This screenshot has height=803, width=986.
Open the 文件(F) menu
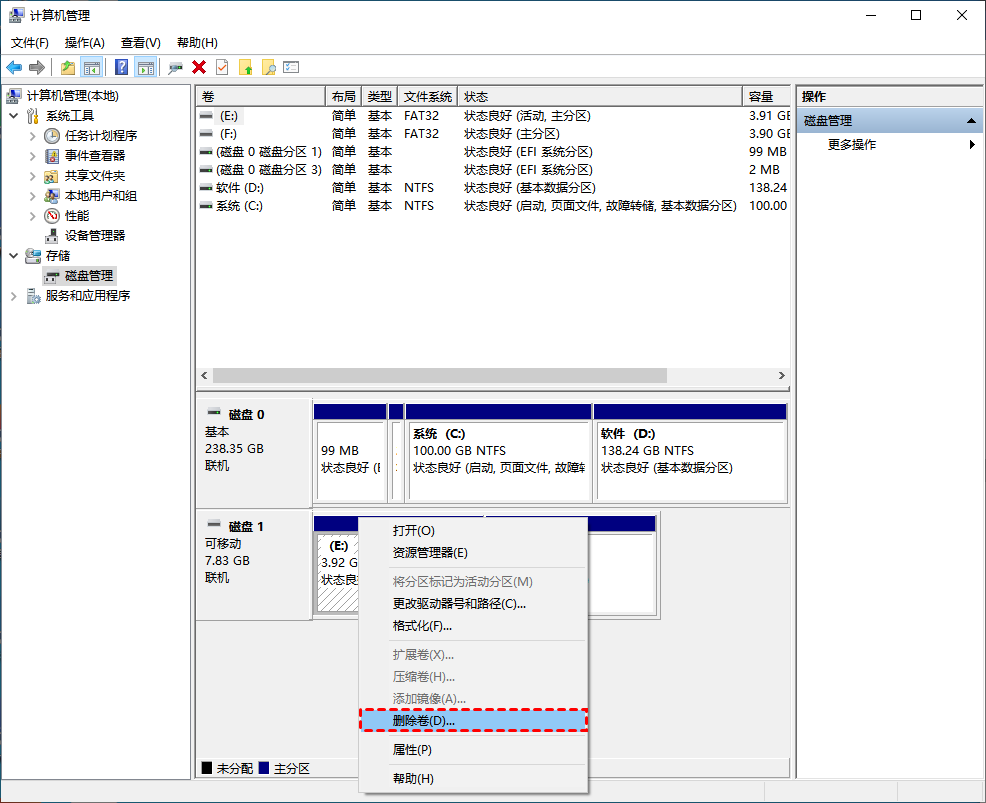pyautogui.click(x=30, y=43)
